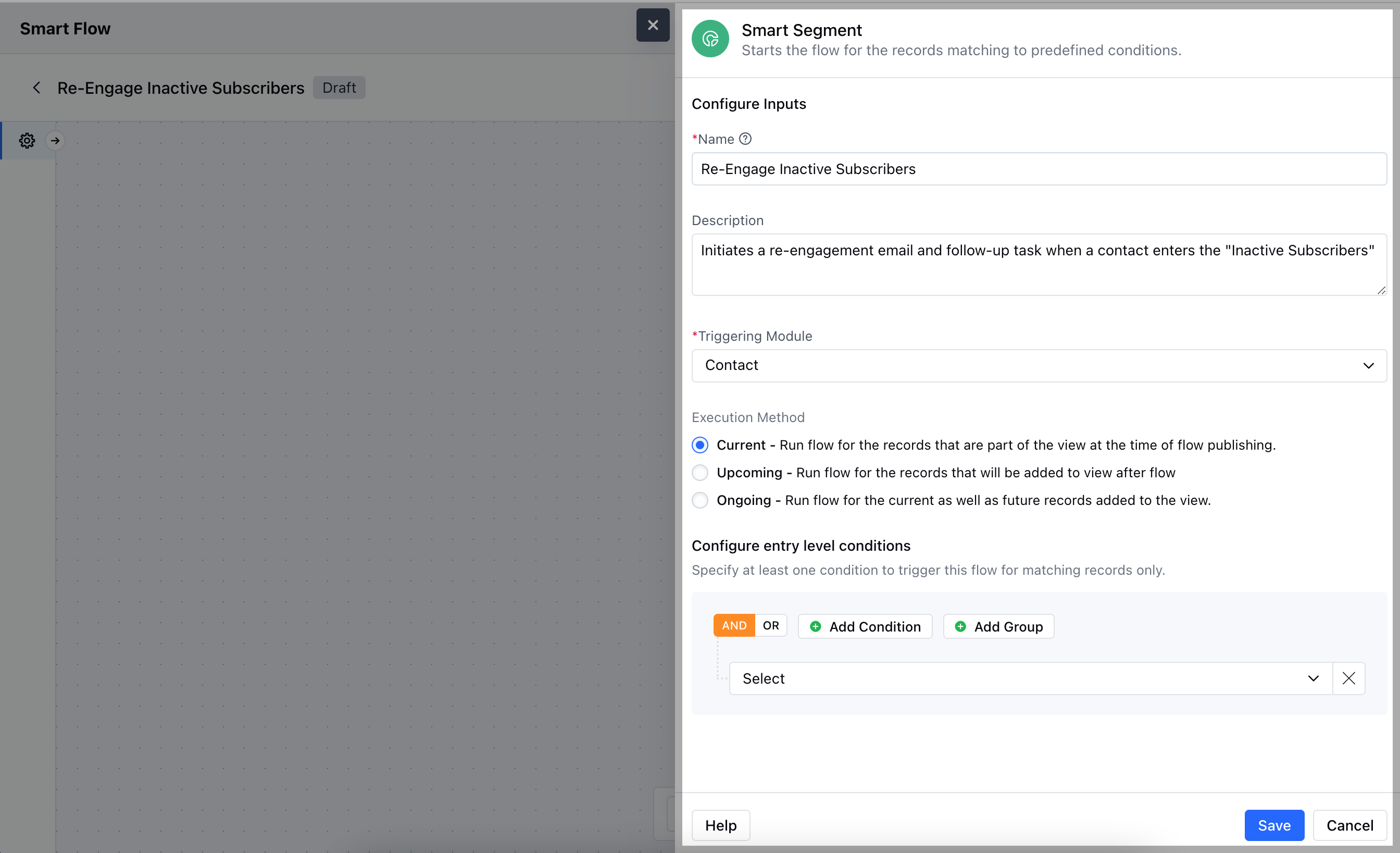Click the Draft status badge
This screenshot has height=853, width=1400.
[339, 88]
